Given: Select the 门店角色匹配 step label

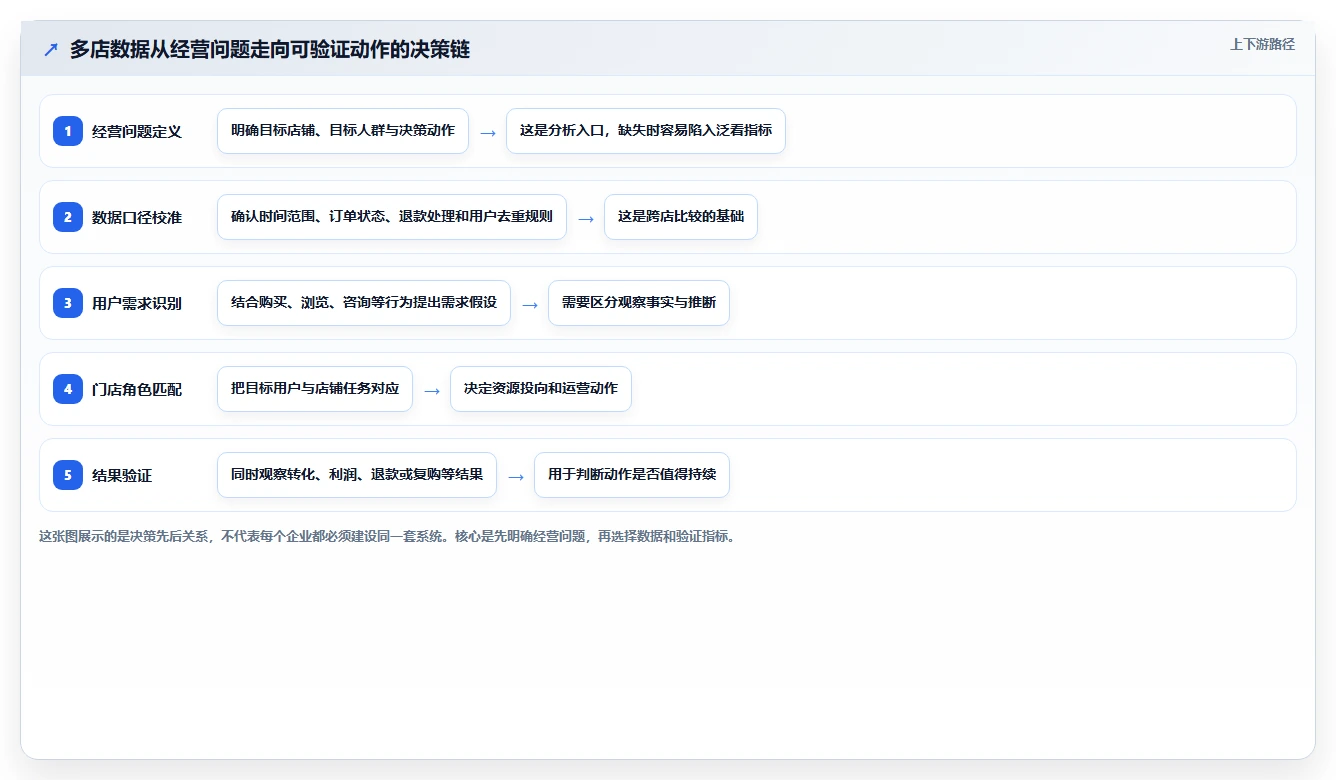Looking at the screenshot, I should (x=137, y=389).
